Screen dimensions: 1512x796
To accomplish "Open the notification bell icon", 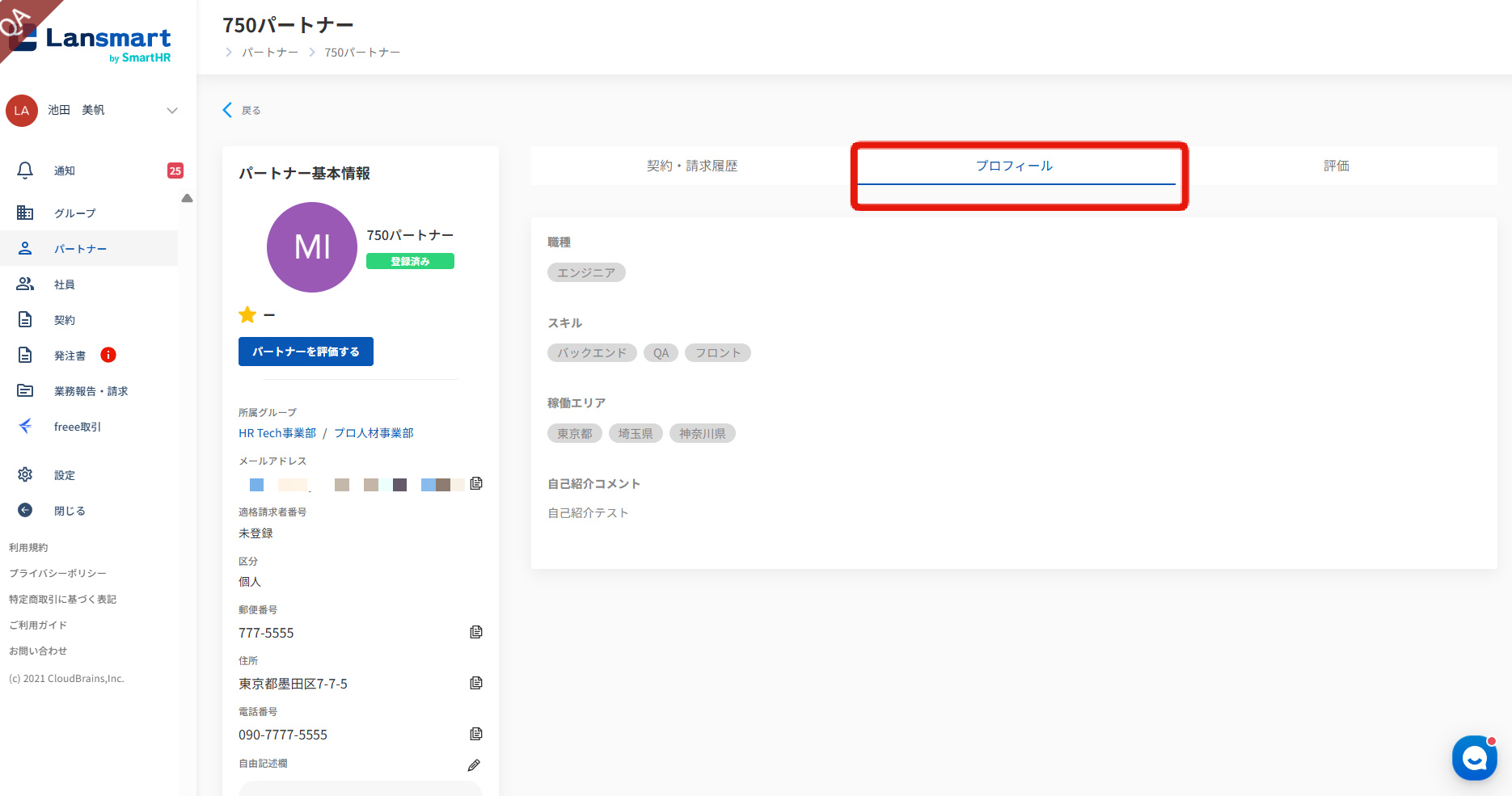I will (x=25, y=171).
